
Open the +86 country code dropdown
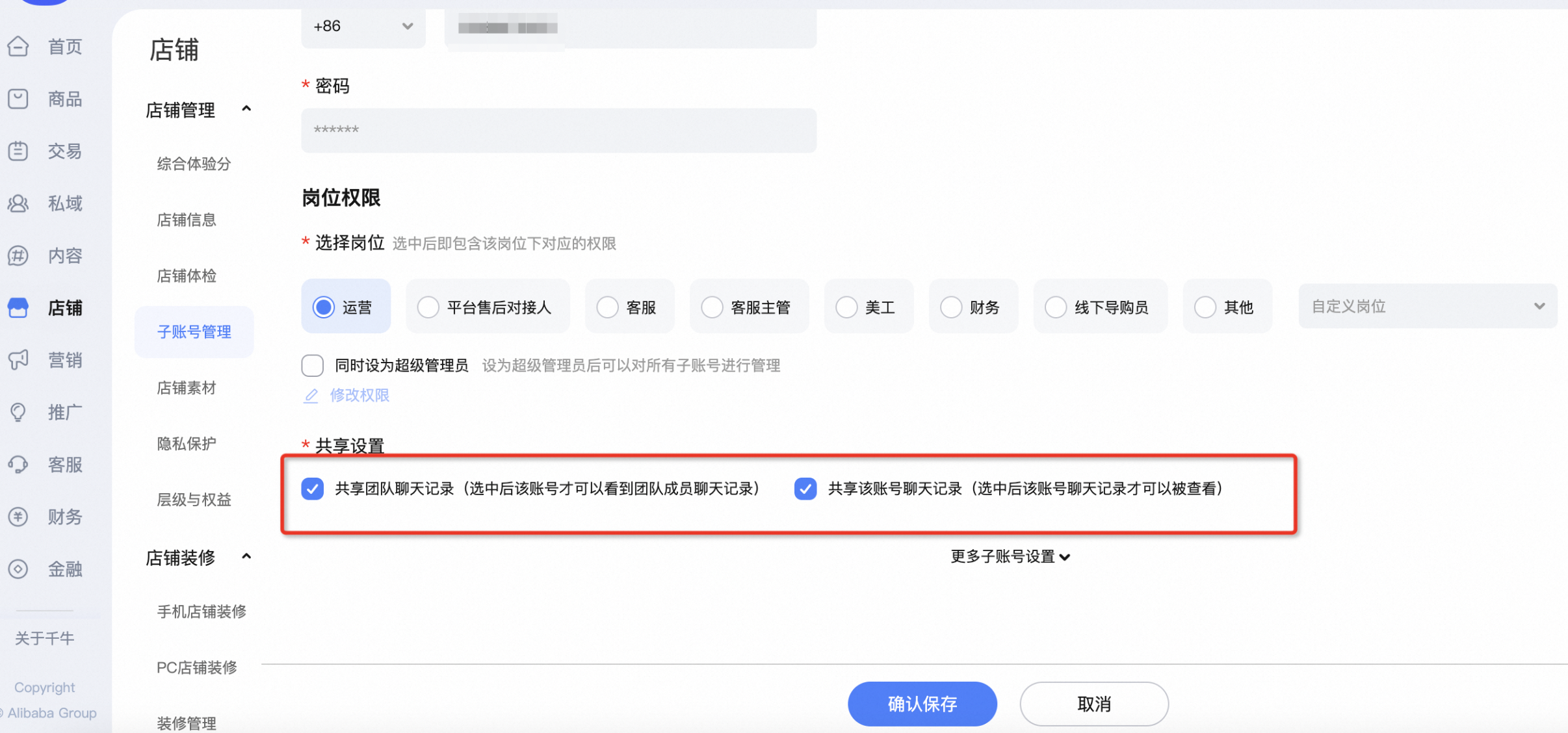point(363,27)
